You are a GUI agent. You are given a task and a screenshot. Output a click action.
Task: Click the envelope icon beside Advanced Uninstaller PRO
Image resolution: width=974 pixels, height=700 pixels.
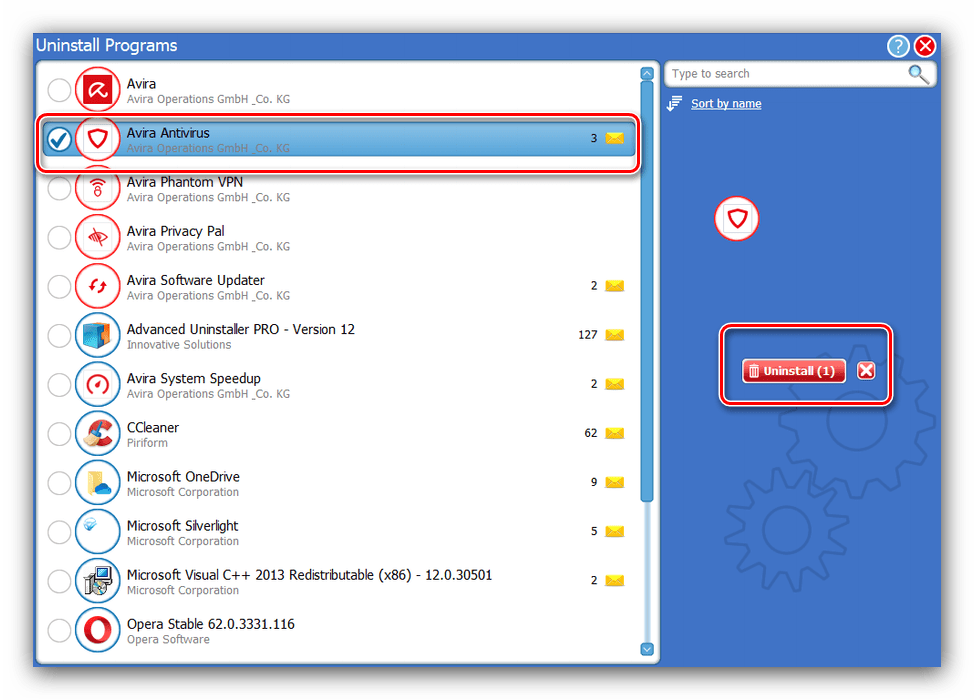614,335
